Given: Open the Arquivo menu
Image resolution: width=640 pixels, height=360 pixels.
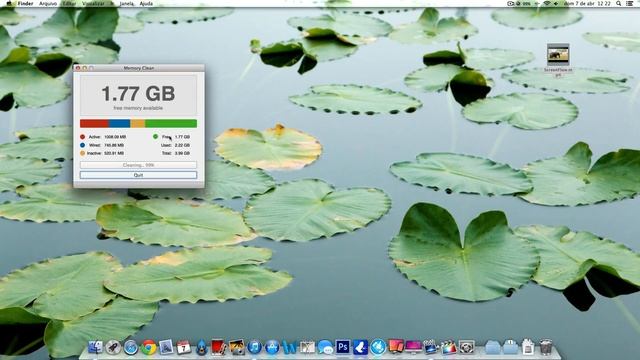Looking at the screenshot, I should coord(48,3).
